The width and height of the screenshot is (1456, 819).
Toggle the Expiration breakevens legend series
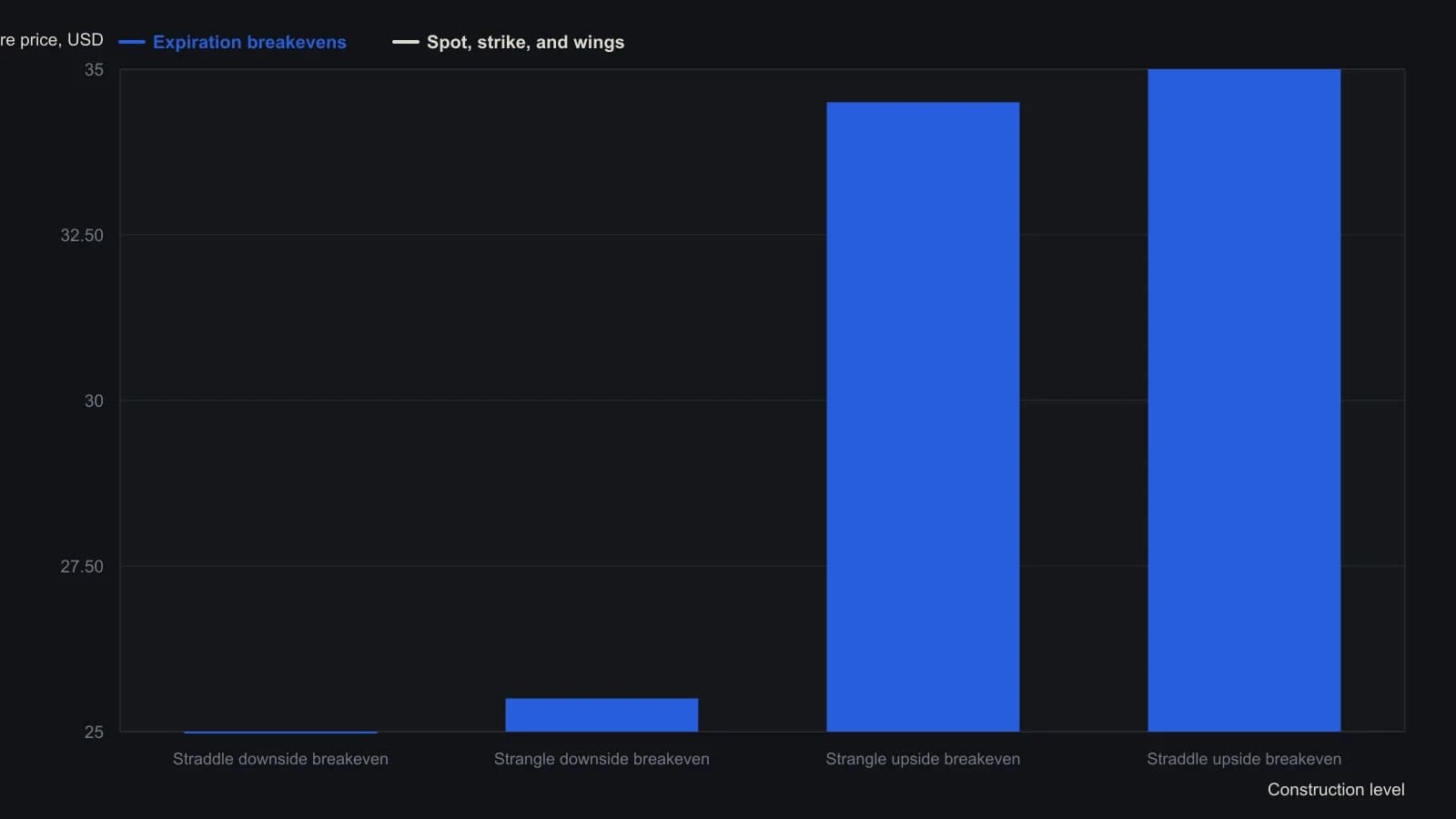coord(232,42)
